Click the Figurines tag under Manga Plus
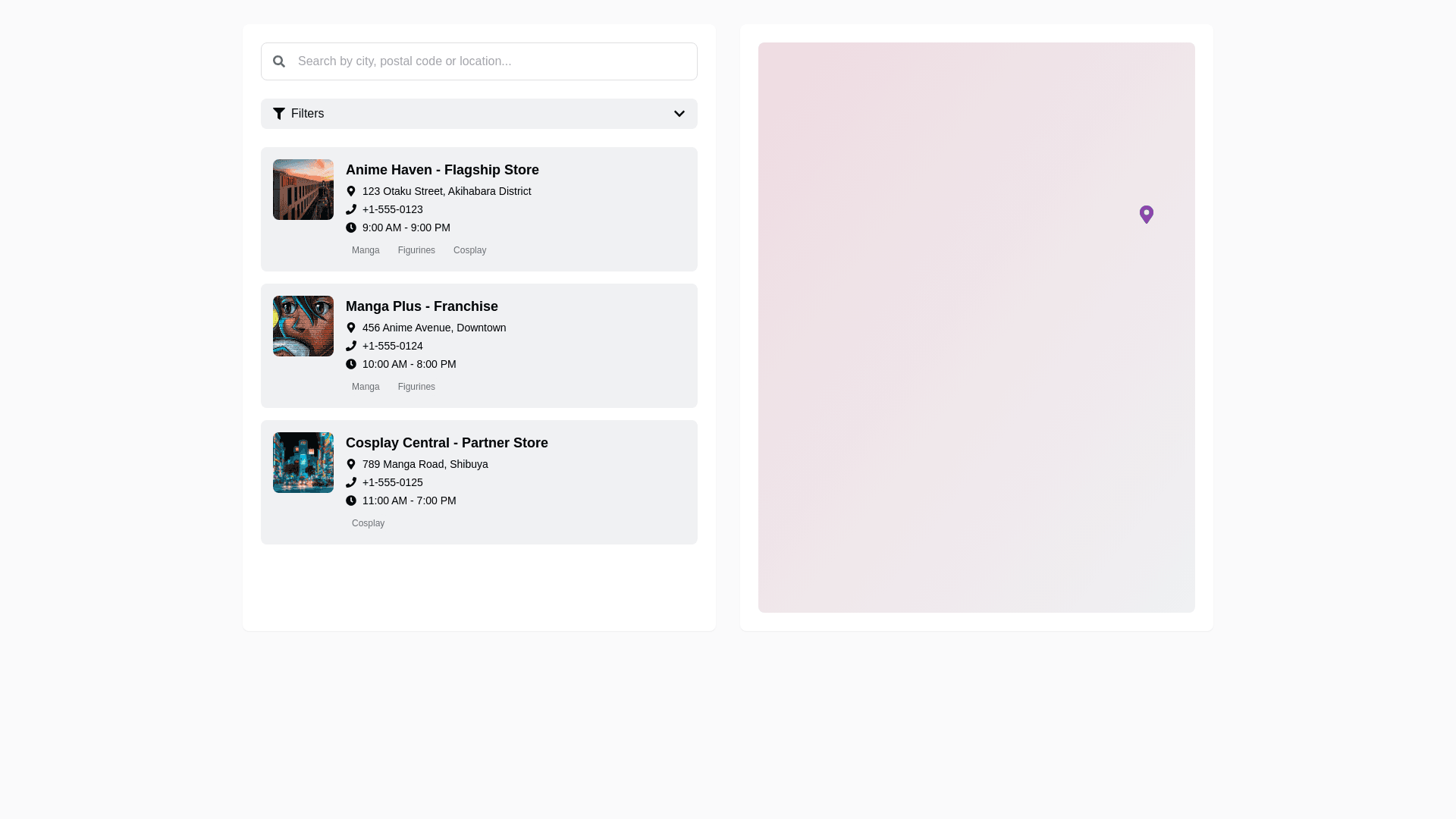 416,387
